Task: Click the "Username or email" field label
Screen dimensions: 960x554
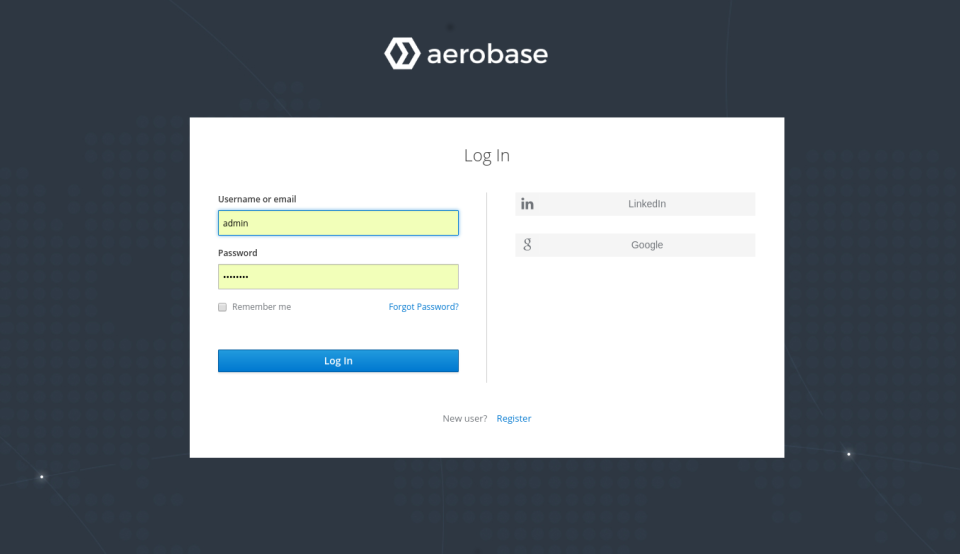Action: click(x=257, y=199)
